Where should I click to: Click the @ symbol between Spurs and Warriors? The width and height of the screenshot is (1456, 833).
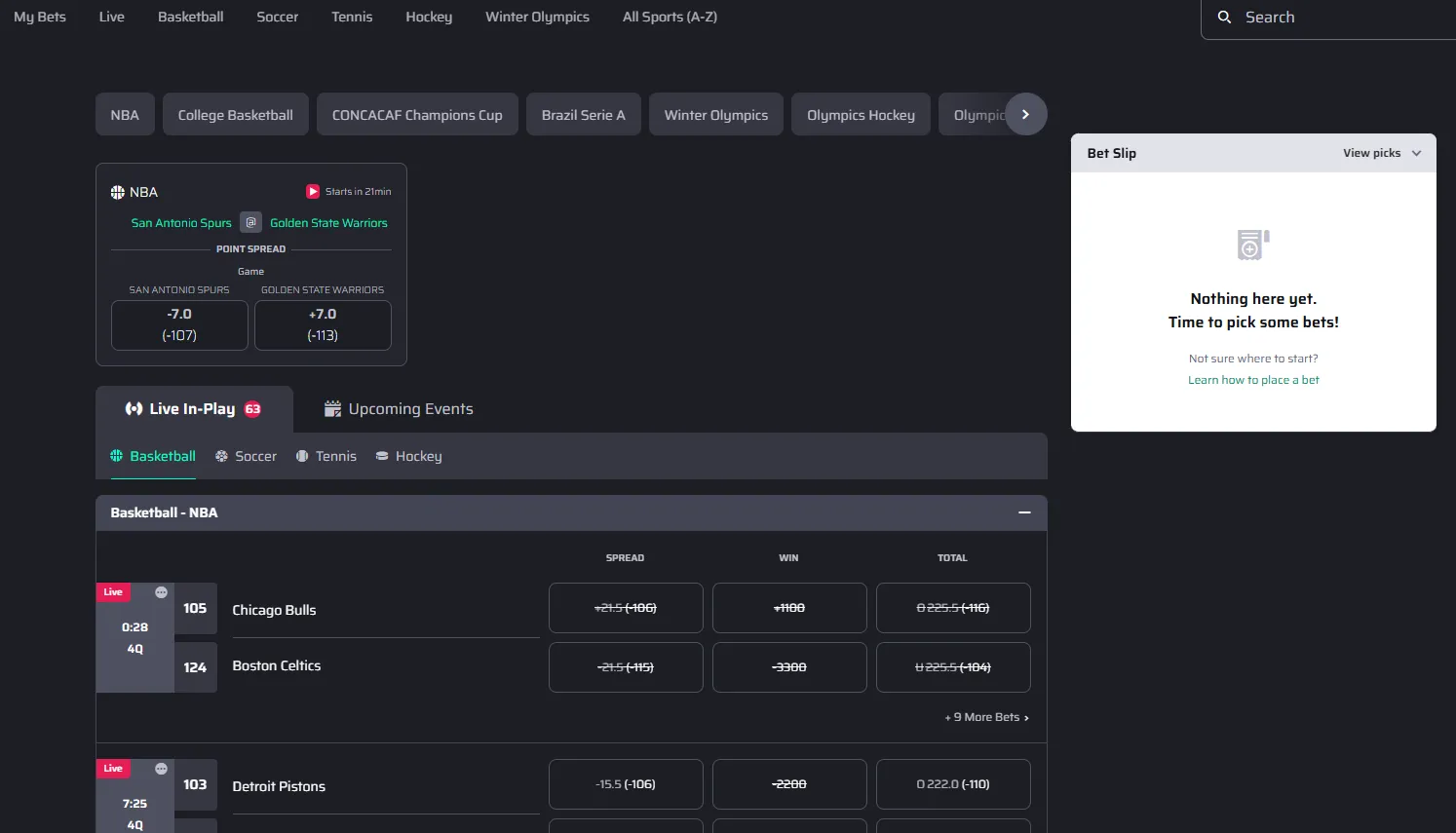point(251,223)
